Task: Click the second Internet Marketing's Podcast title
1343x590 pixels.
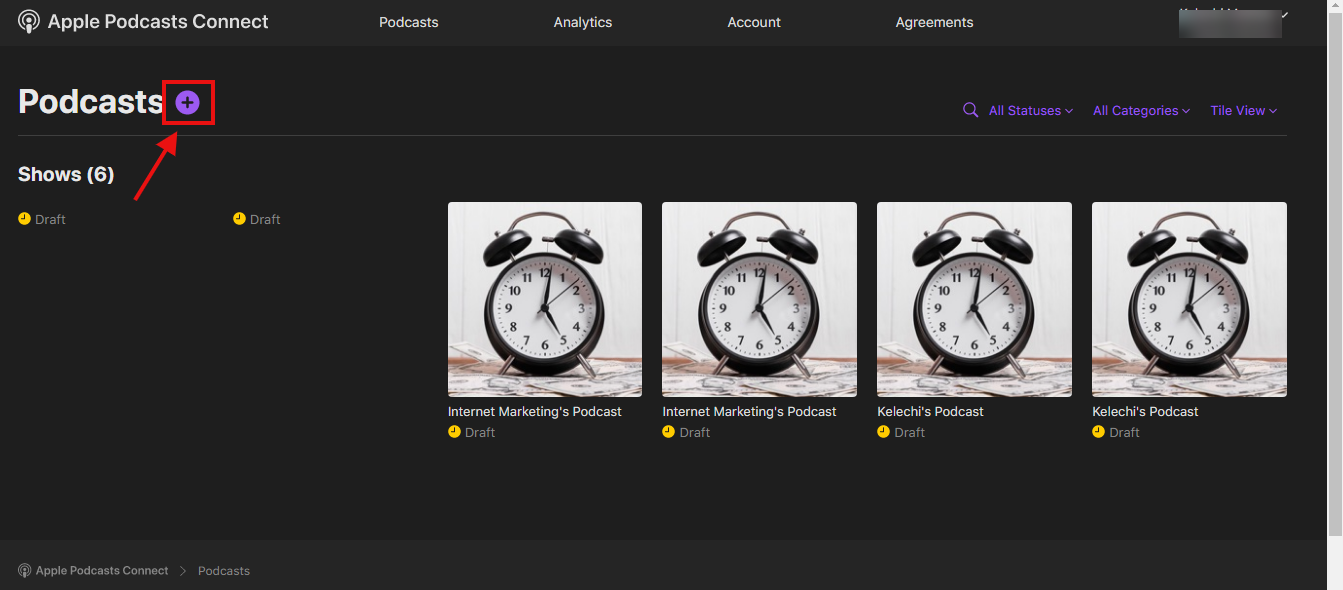Action: click(x=749, y=412)
